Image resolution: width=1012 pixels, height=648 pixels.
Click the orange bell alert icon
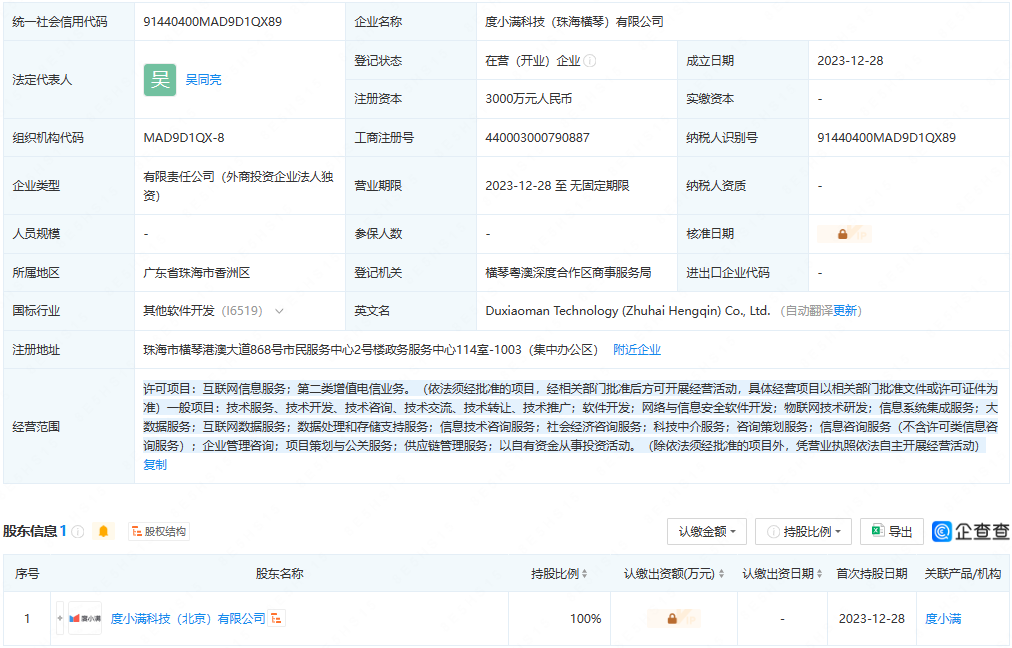pyautogui.click(x=103, y=531)
